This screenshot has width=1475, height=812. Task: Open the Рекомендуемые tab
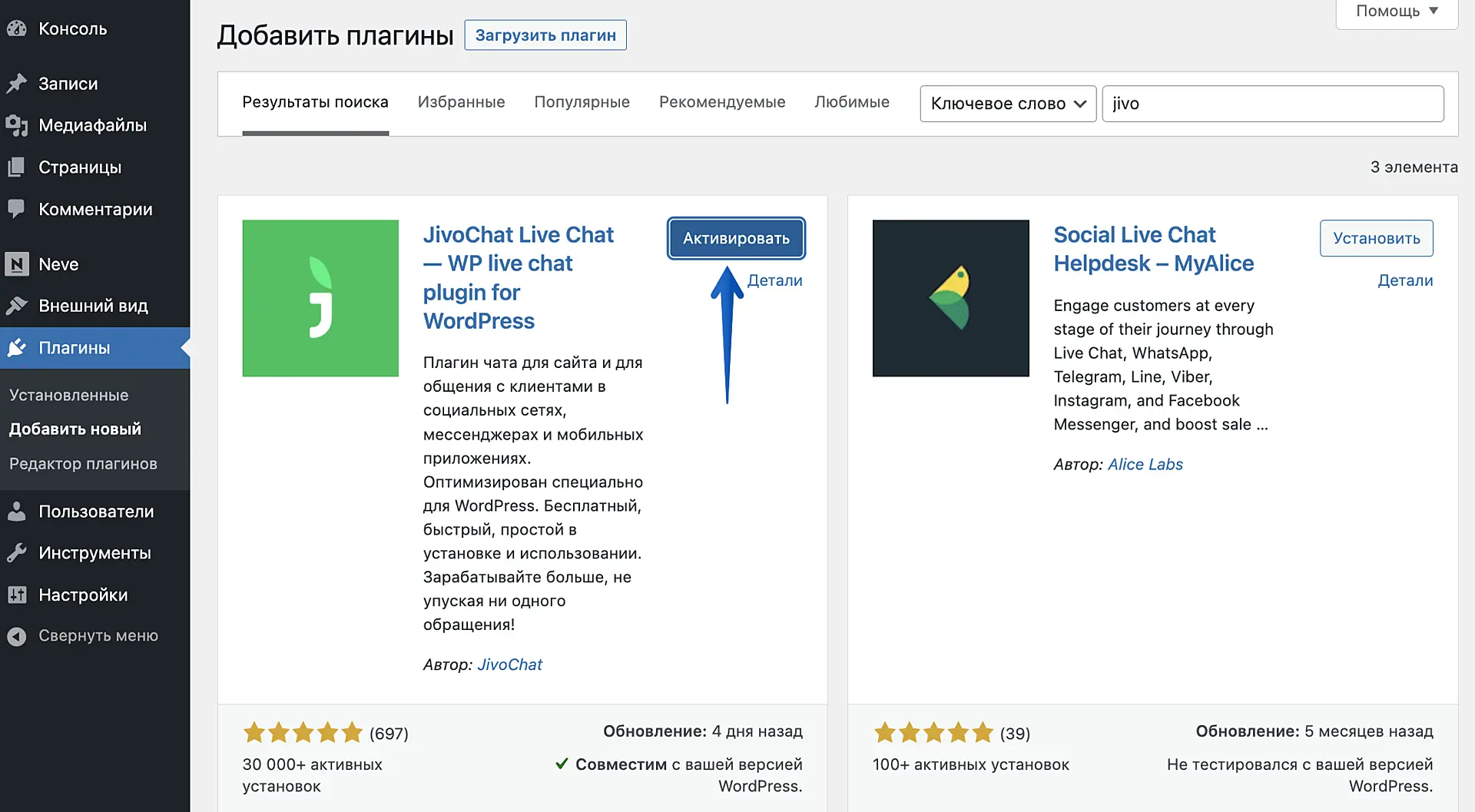coord(722,102)
